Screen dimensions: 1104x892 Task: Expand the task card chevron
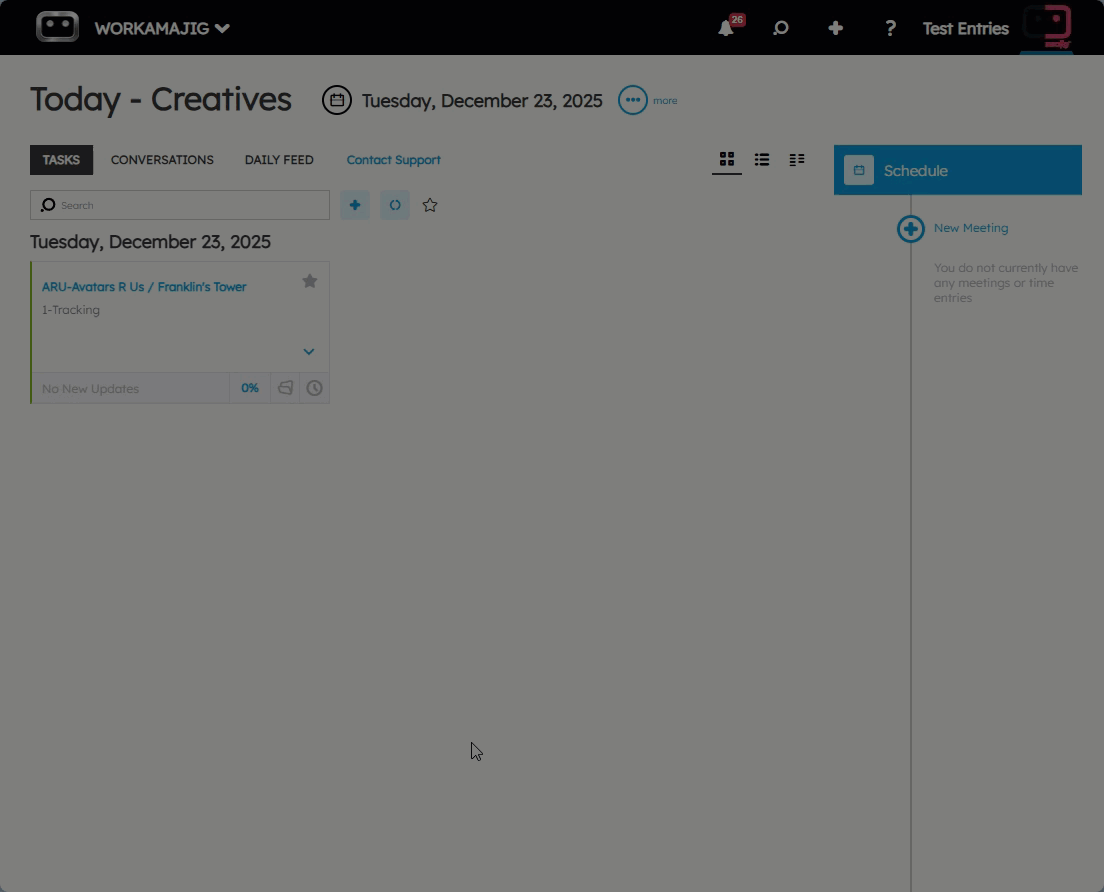(x=308, y=351)
